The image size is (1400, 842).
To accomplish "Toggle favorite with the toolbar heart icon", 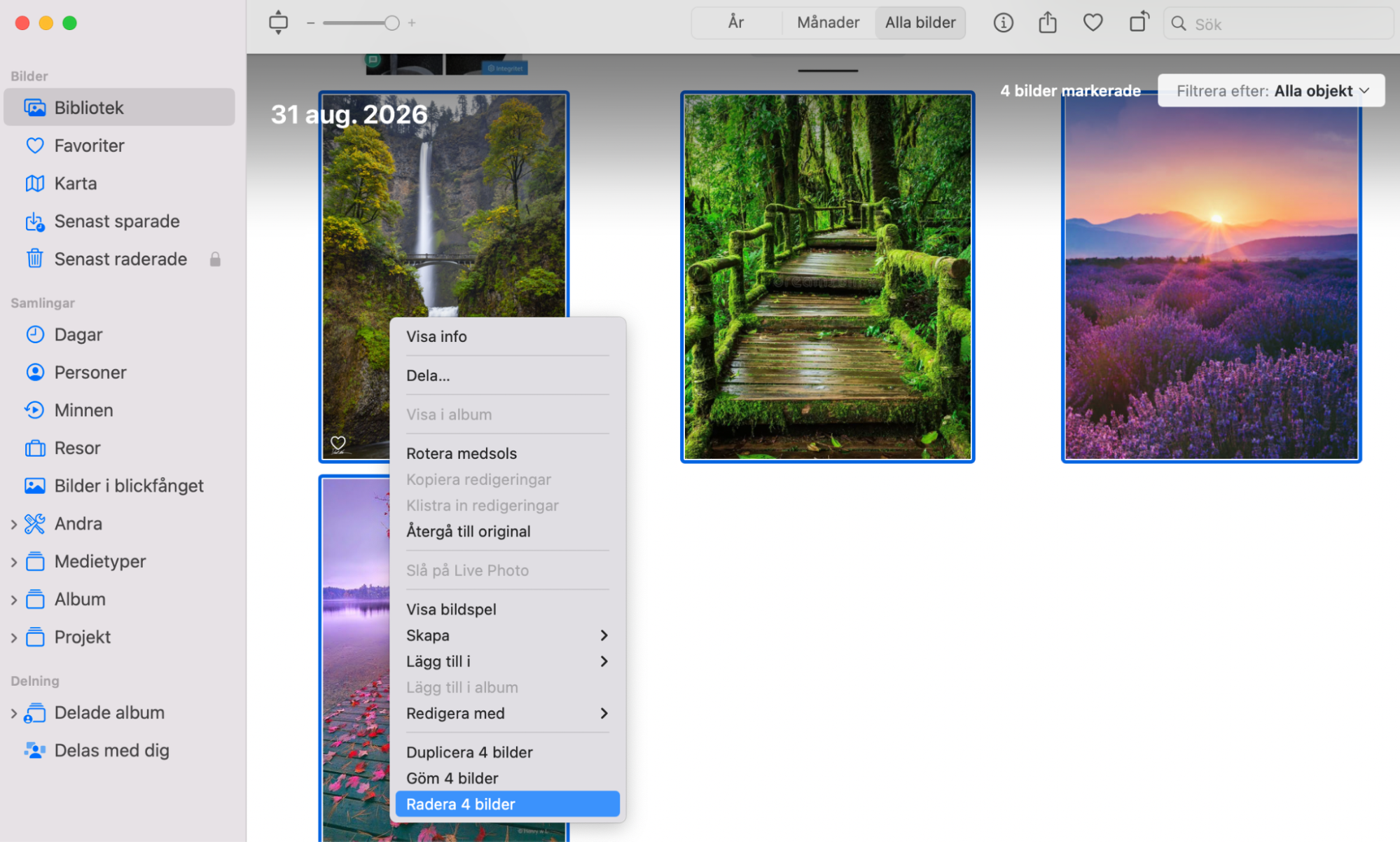I will click(x=1093, y=23).
